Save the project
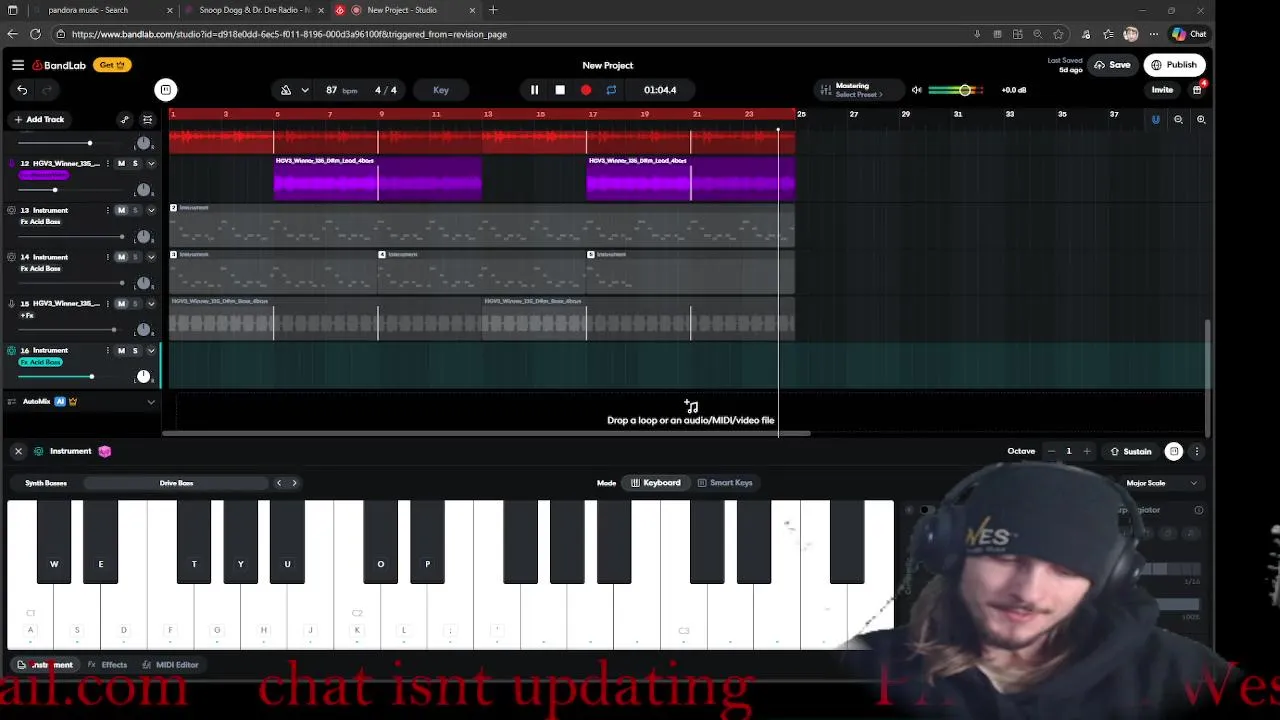 click(1112, 65)
